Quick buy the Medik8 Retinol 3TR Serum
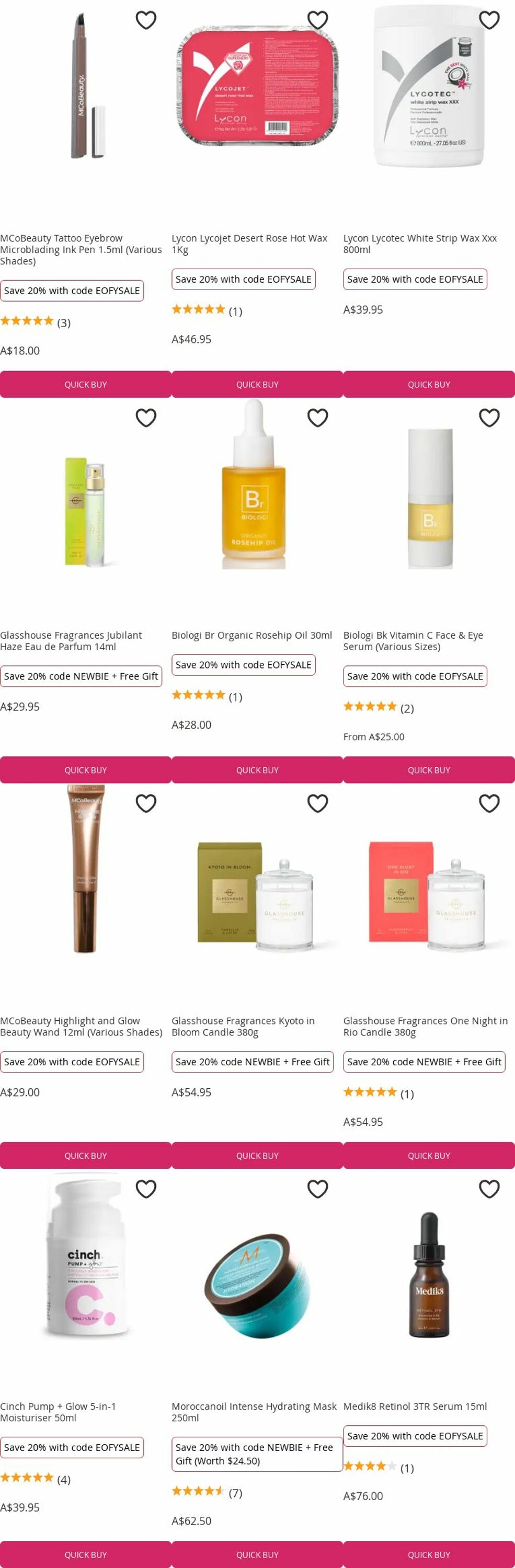 [429, 1554]
